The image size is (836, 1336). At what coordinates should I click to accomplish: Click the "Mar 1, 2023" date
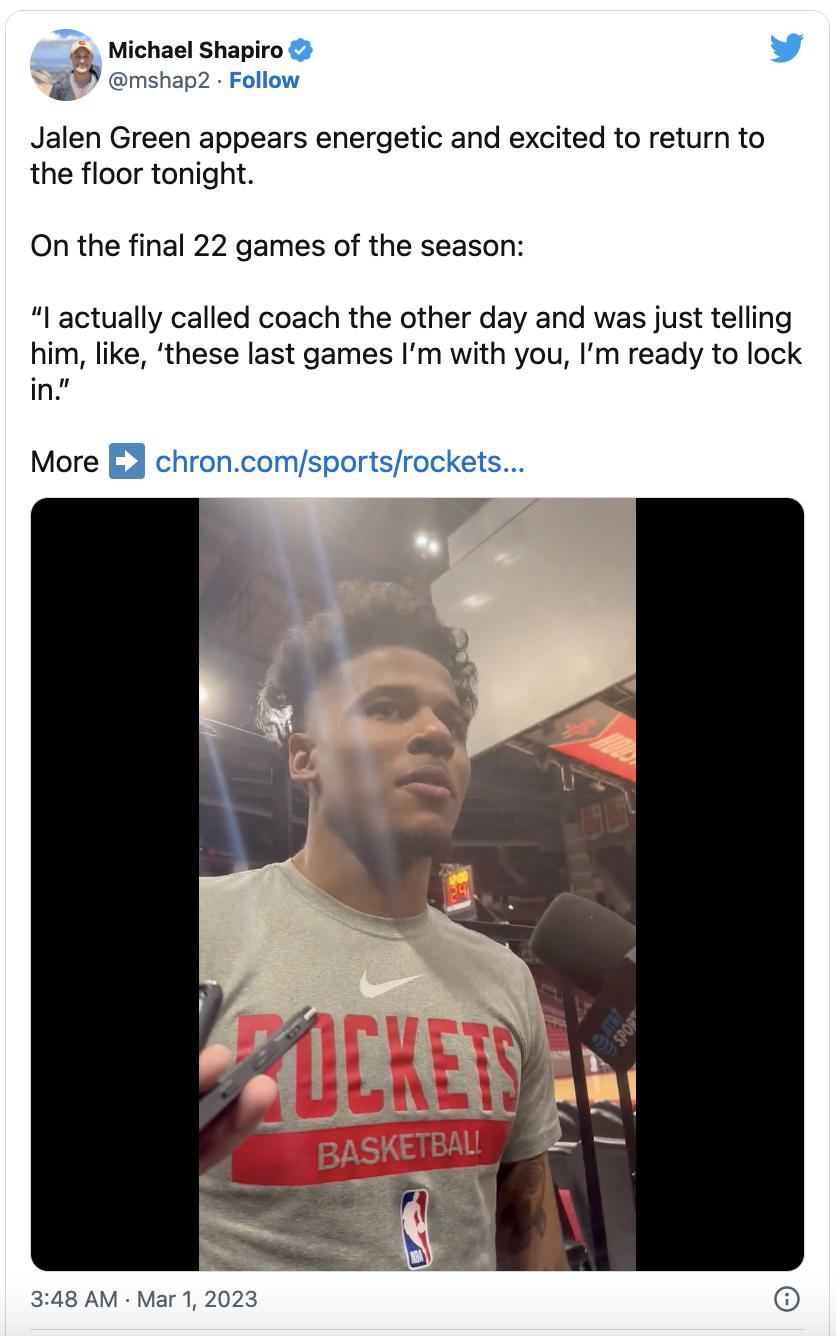pyautogui.click(x=197, y=1299)
